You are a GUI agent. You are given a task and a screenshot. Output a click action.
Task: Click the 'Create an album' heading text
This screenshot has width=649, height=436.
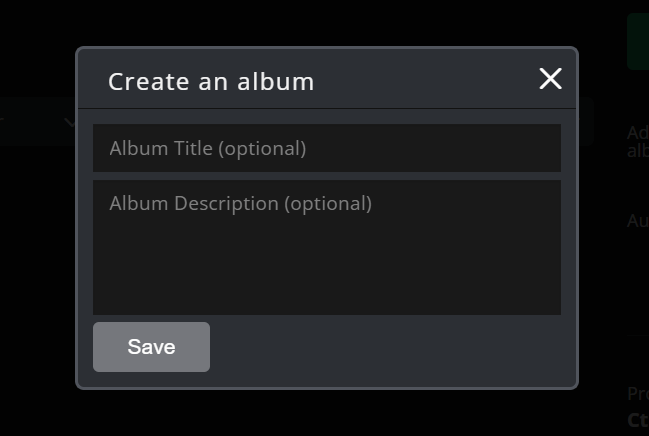coord(211,81)
